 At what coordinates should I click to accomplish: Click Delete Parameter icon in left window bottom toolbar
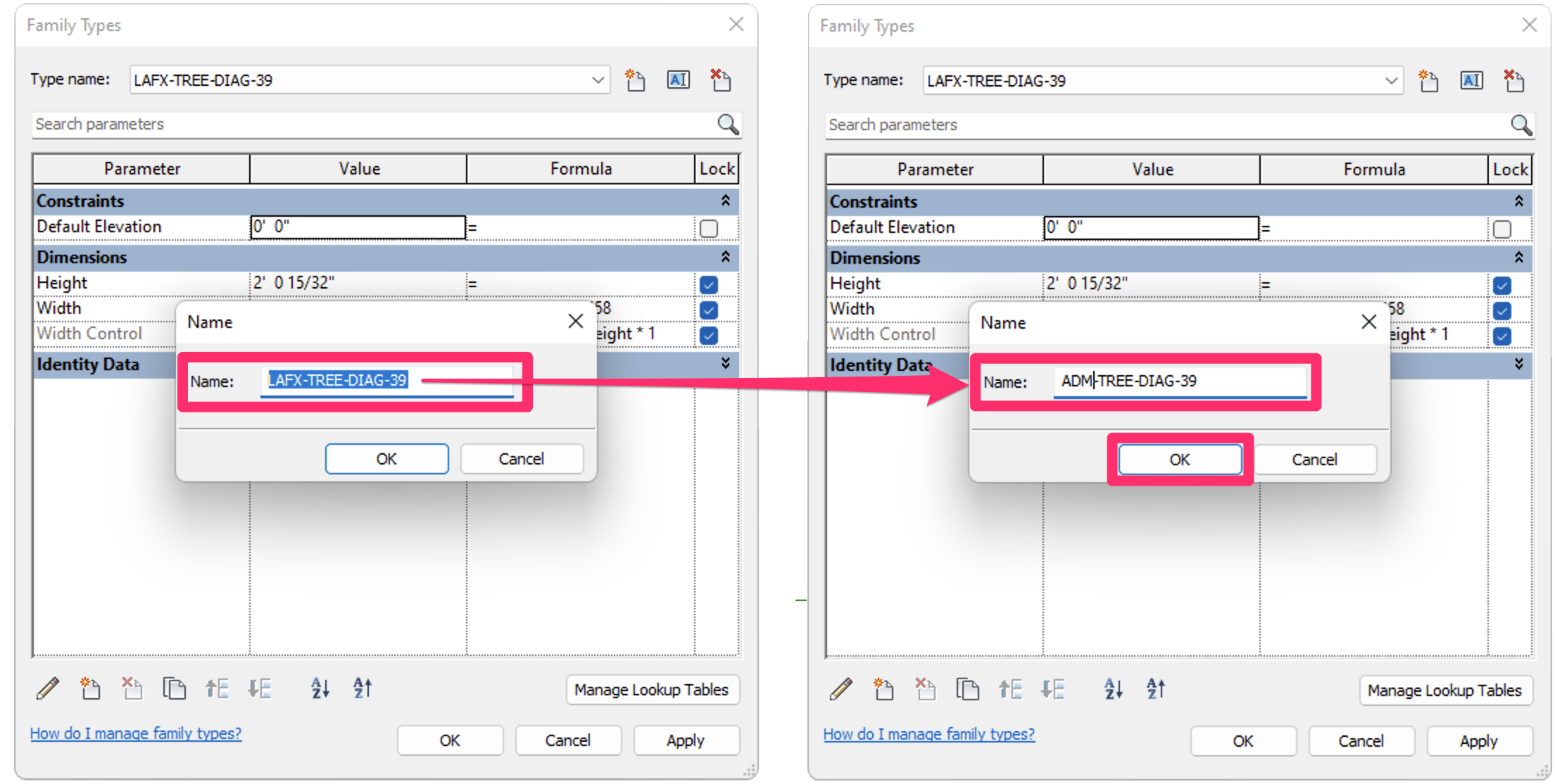[x=132, y=688]
